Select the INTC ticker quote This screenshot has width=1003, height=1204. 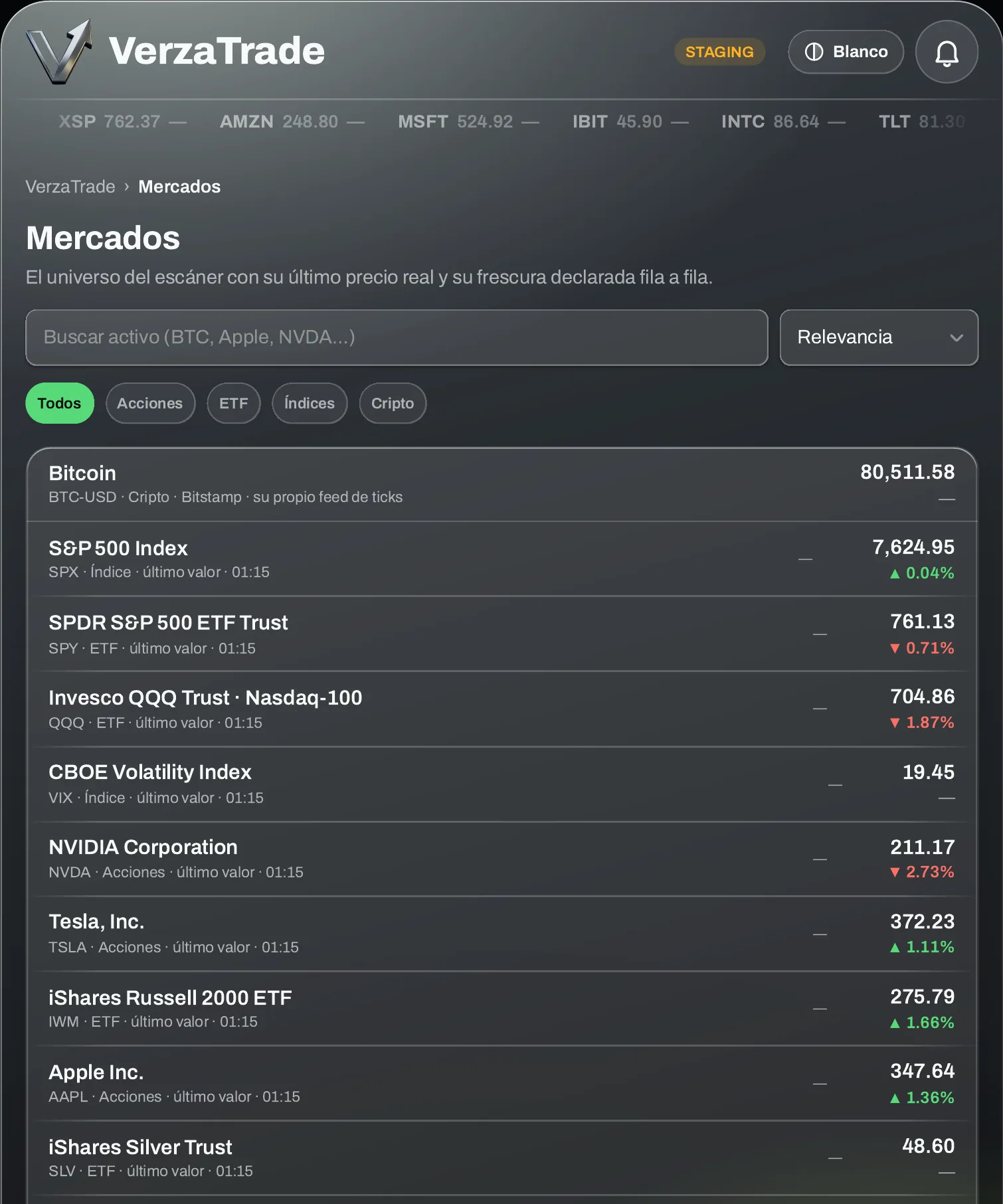[x=783, y=122]
